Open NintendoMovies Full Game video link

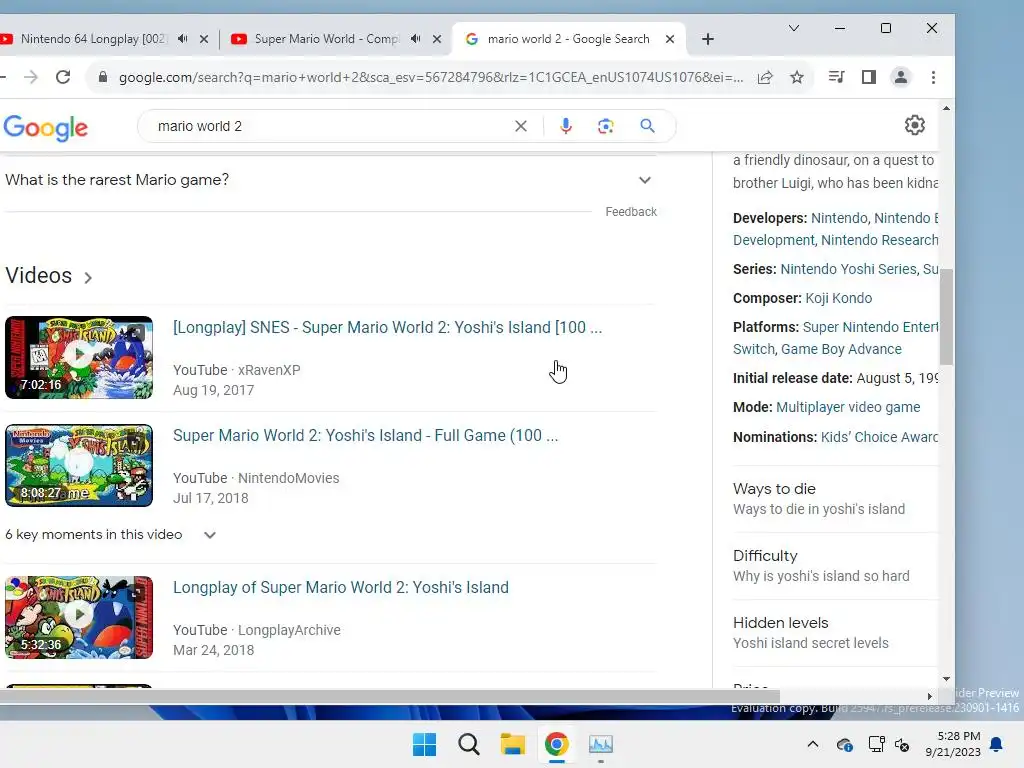point(365,435)
